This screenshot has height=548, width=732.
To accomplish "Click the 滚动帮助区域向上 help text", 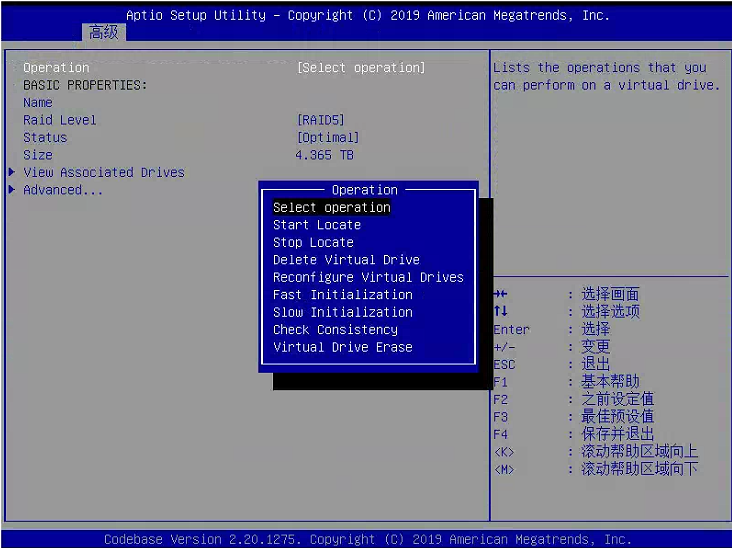I will [x=640, y=451].
